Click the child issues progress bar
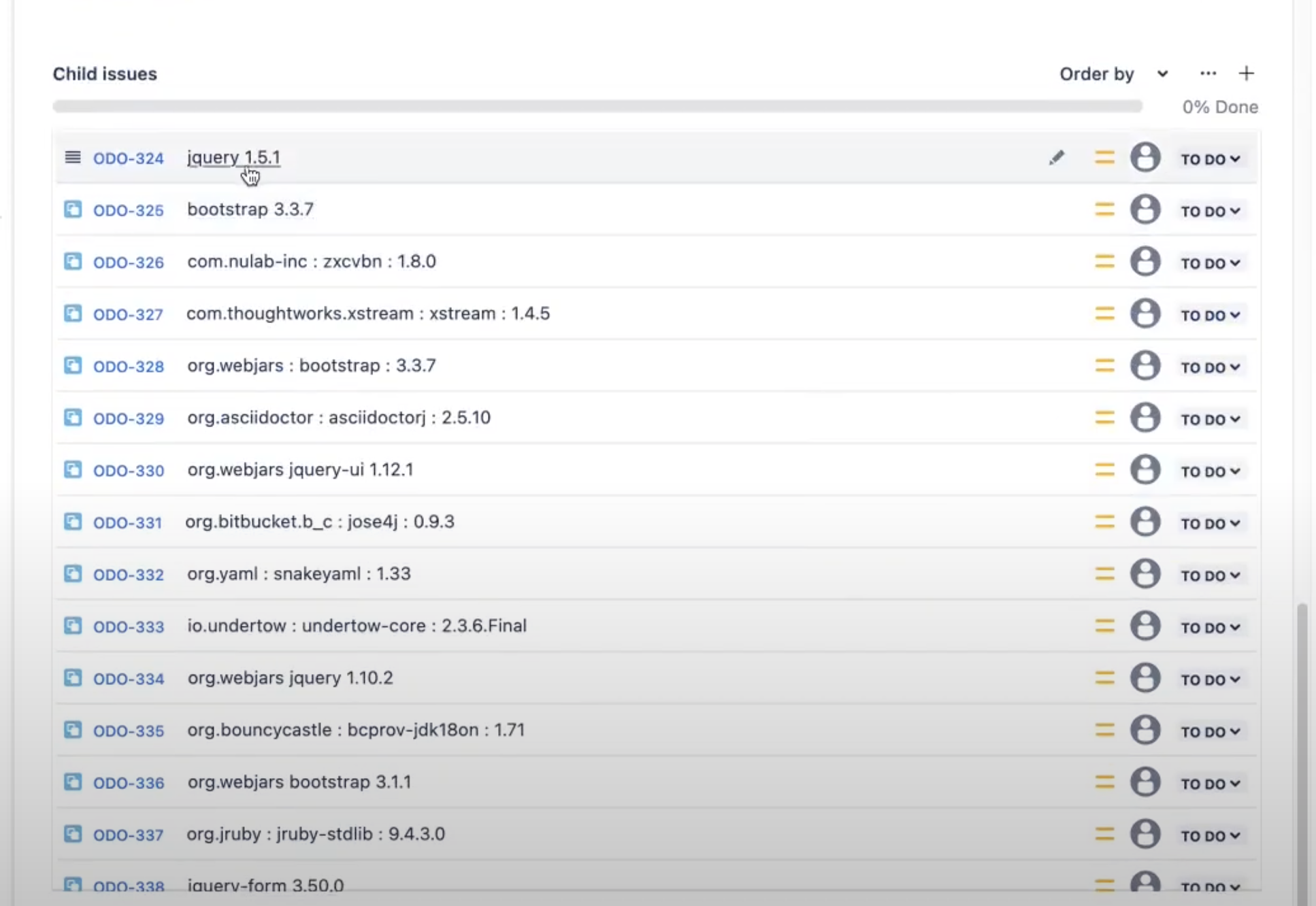The height and width of the screenshot is (906, 1316). (x=597, y=106)
